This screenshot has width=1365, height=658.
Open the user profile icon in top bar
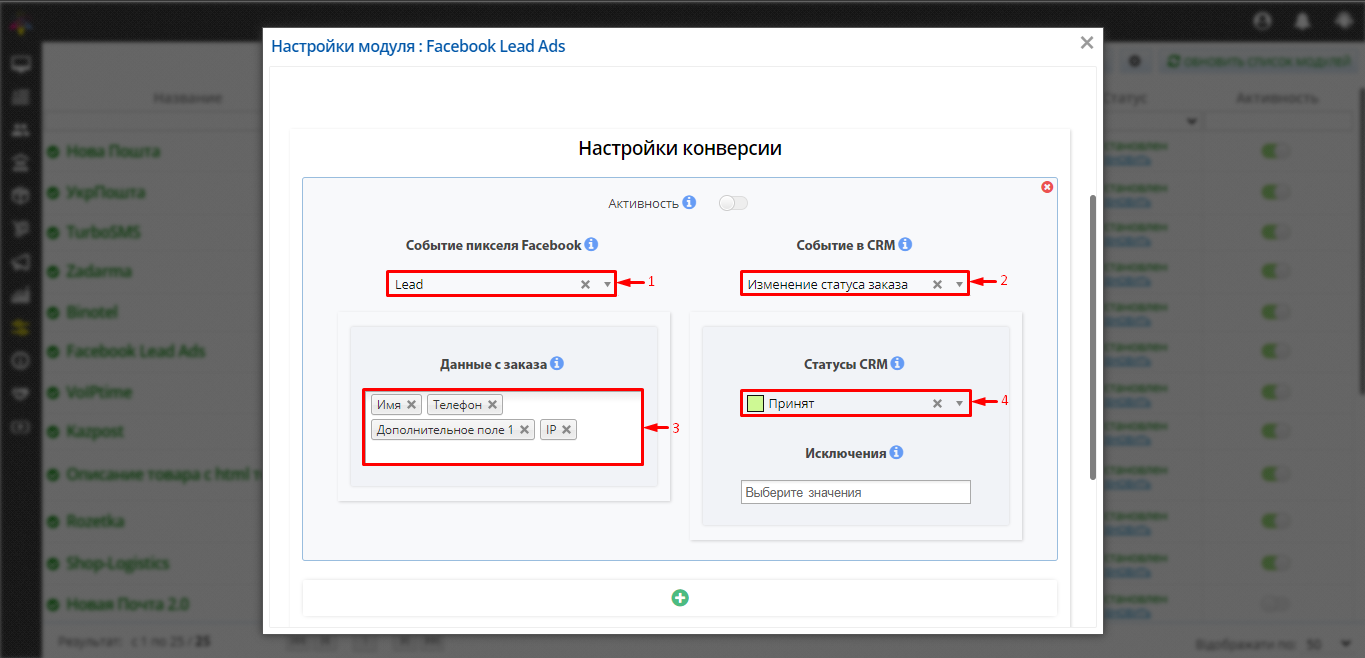(1262, 20)
